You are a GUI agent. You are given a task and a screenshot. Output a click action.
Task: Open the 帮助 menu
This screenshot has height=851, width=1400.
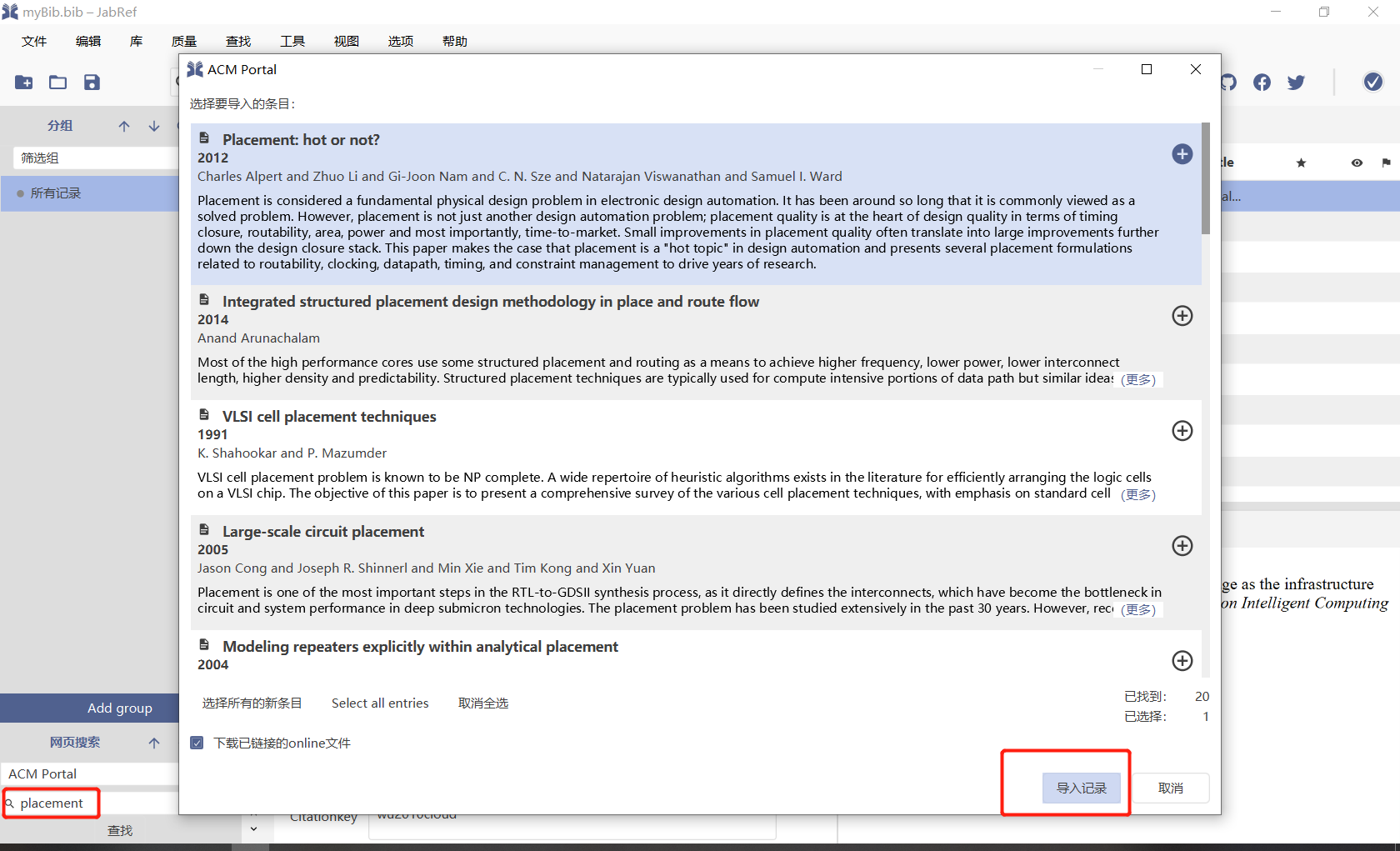[455, 41]
